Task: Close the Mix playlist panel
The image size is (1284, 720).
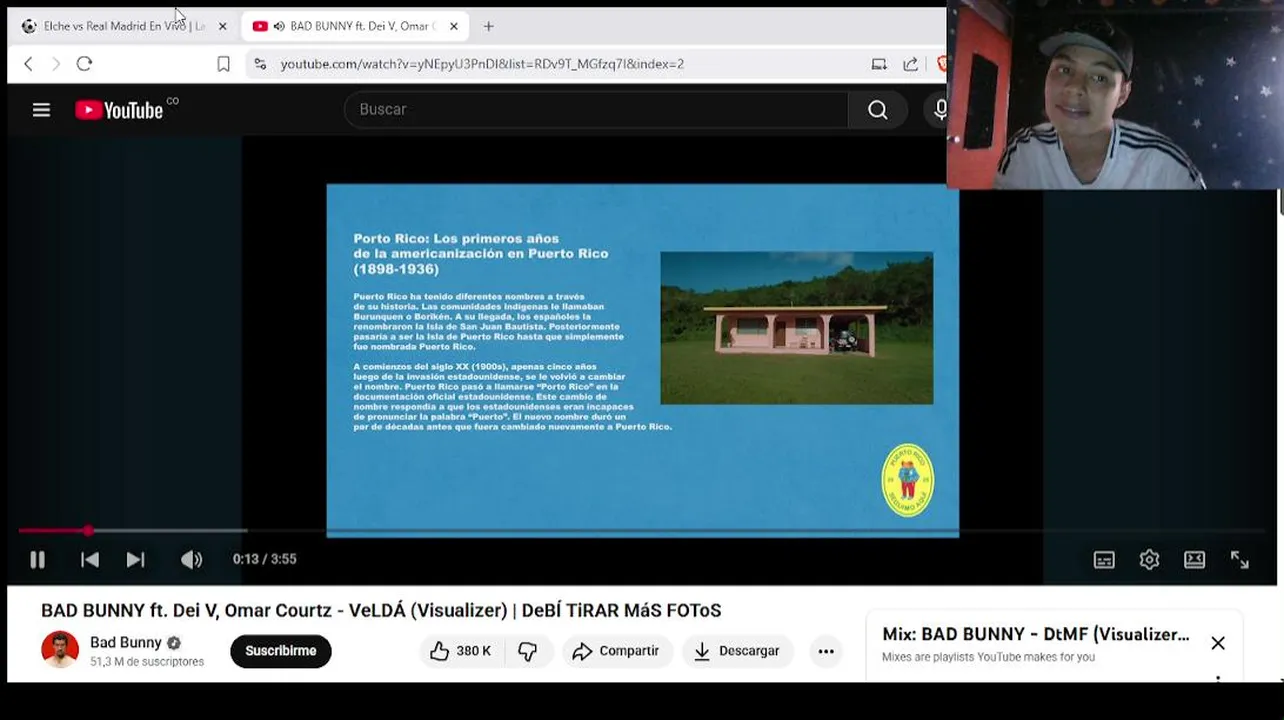Action: [1218, 643]
